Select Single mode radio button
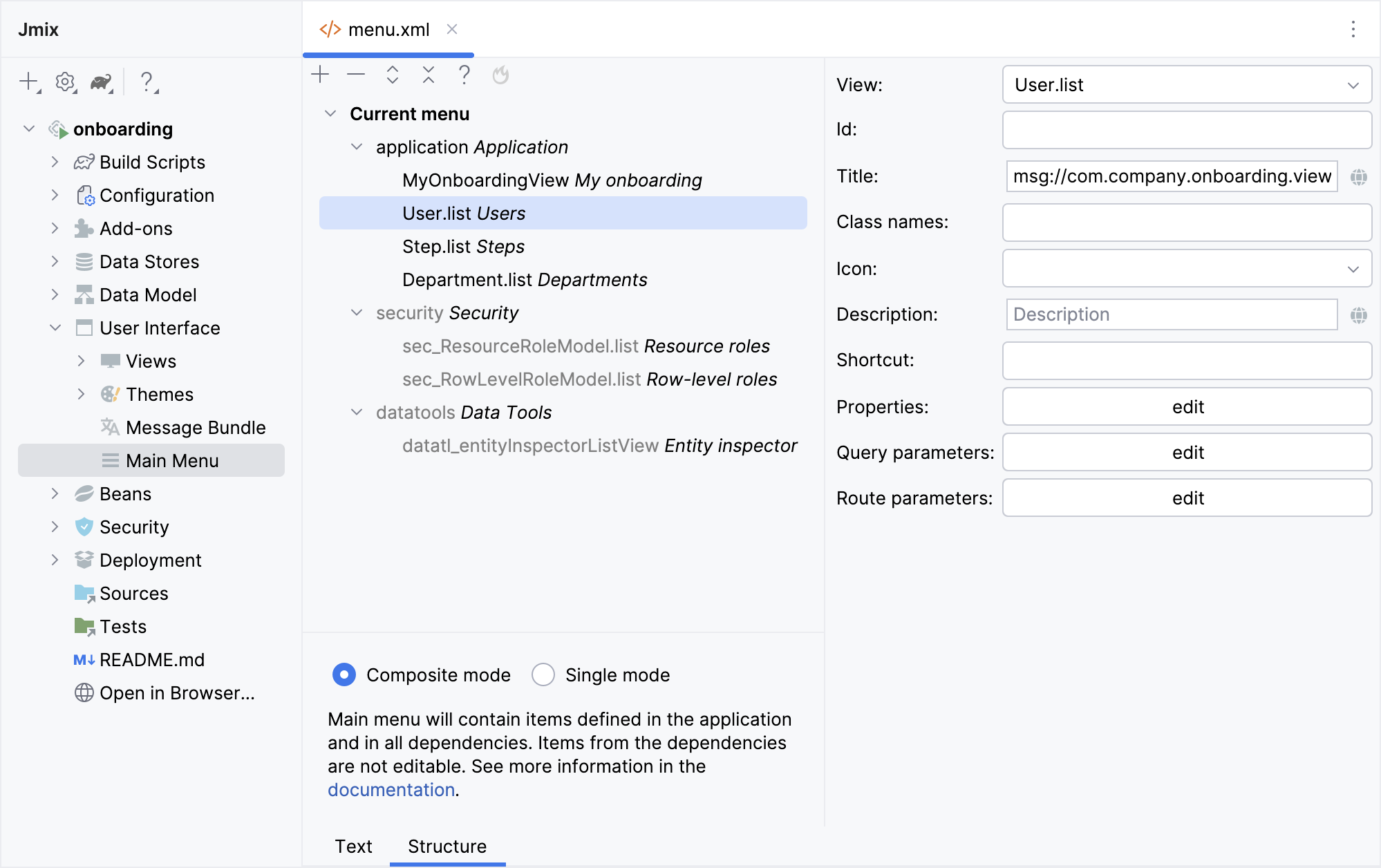Image resolution: width=1381 pixels, height=868 pixels. (543, 674)
